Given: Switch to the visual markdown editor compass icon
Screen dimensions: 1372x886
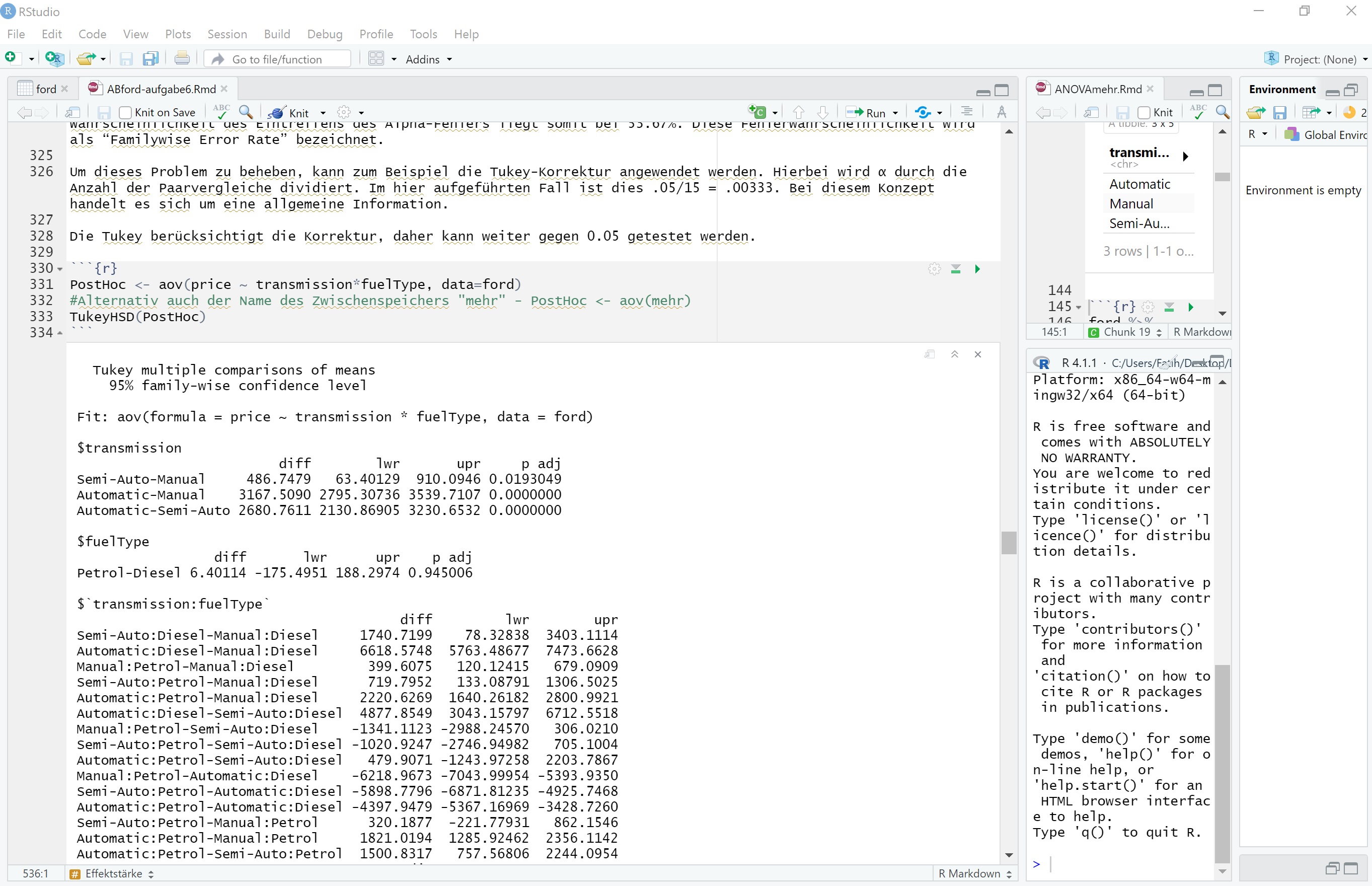Looking at the screenshot, I should point(1002,112).
